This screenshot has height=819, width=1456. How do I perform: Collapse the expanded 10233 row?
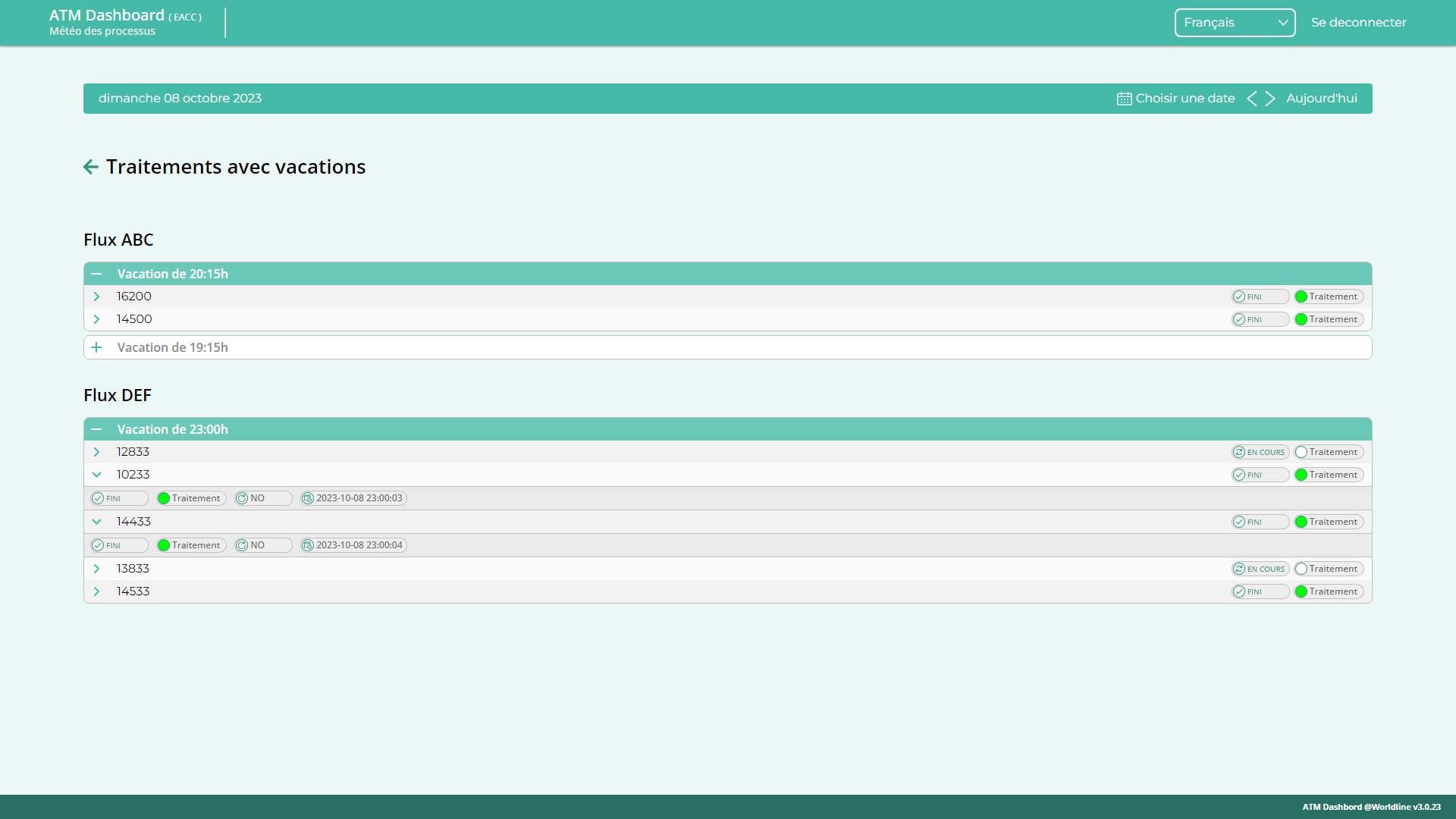pyautogui.click(x=96, y=475)
